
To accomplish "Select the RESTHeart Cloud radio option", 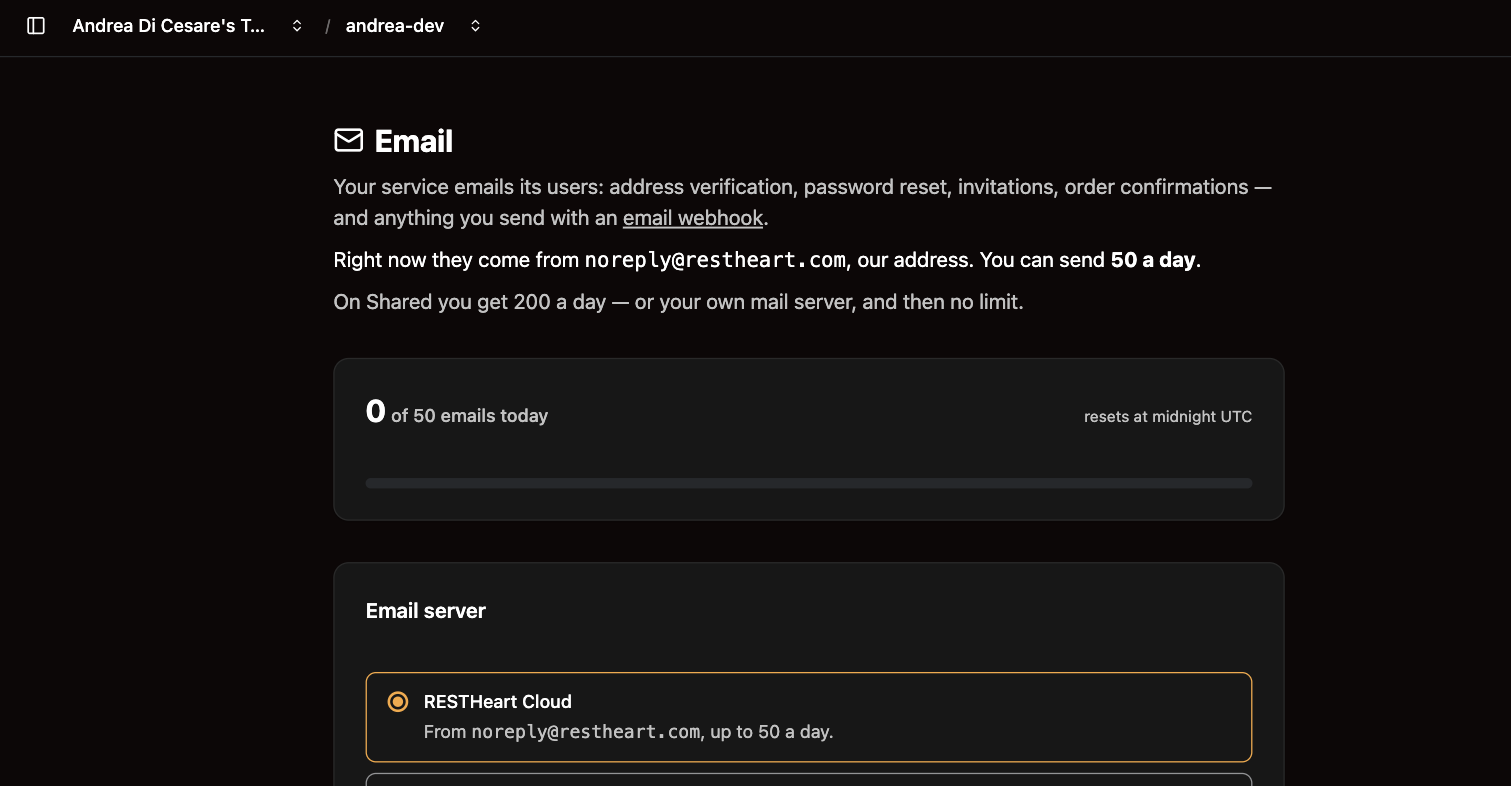I will (398, 702).
